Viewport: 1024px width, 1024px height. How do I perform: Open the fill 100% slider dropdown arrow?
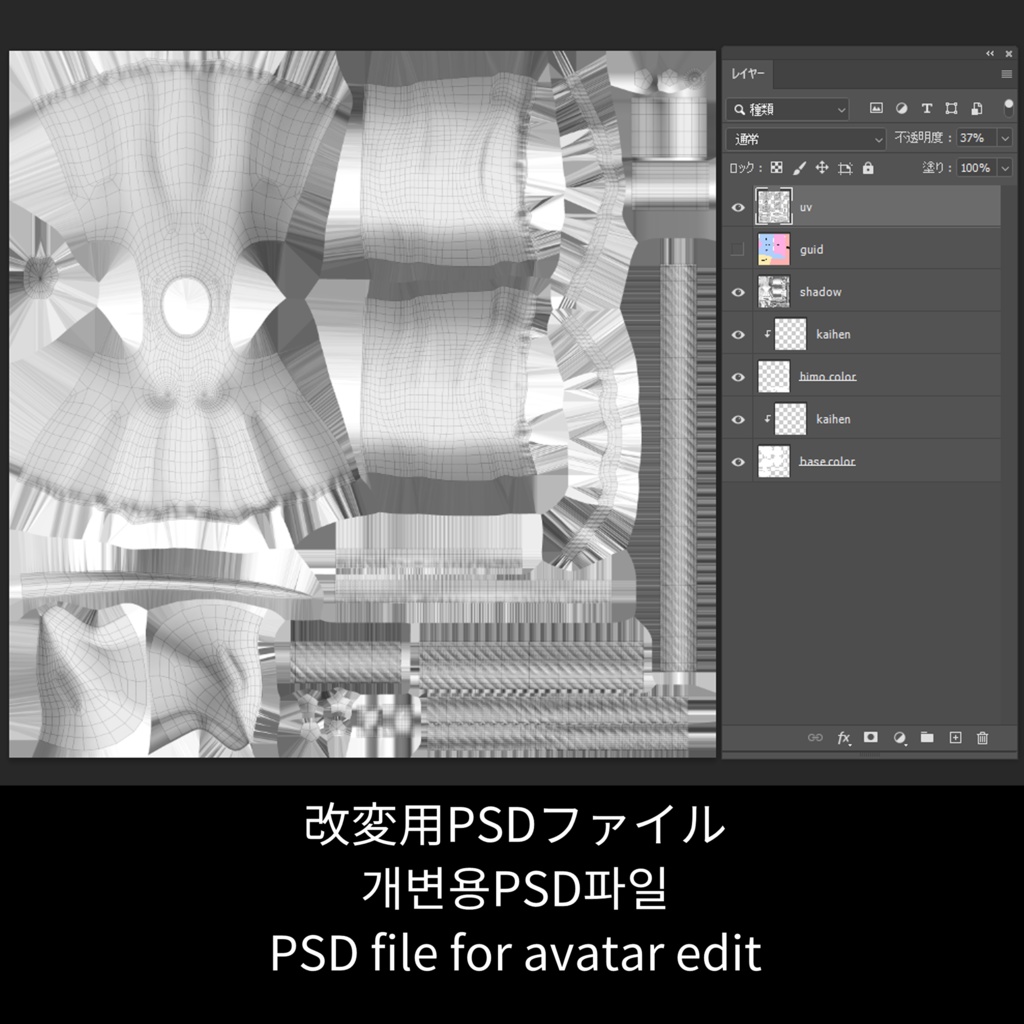1005,168
